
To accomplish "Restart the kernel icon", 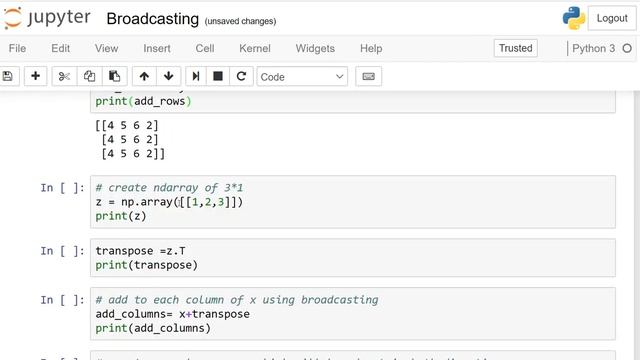I will pyautogui.click(x=241, y=76).
